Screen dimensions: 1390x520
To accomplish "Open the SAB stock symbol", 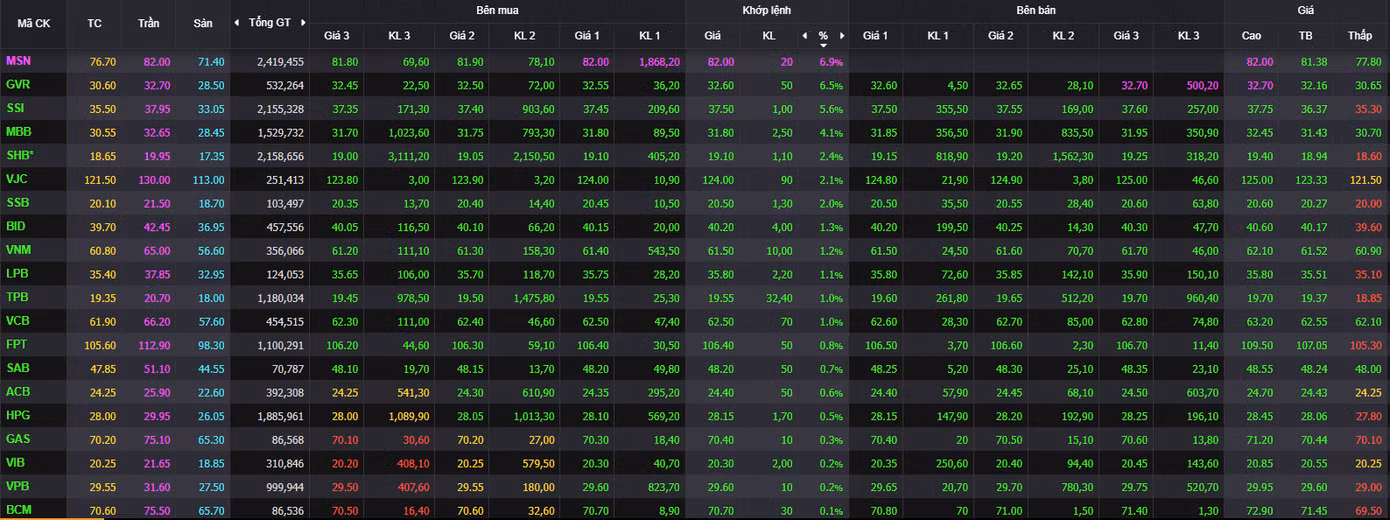I will click(x=16, y=367).
